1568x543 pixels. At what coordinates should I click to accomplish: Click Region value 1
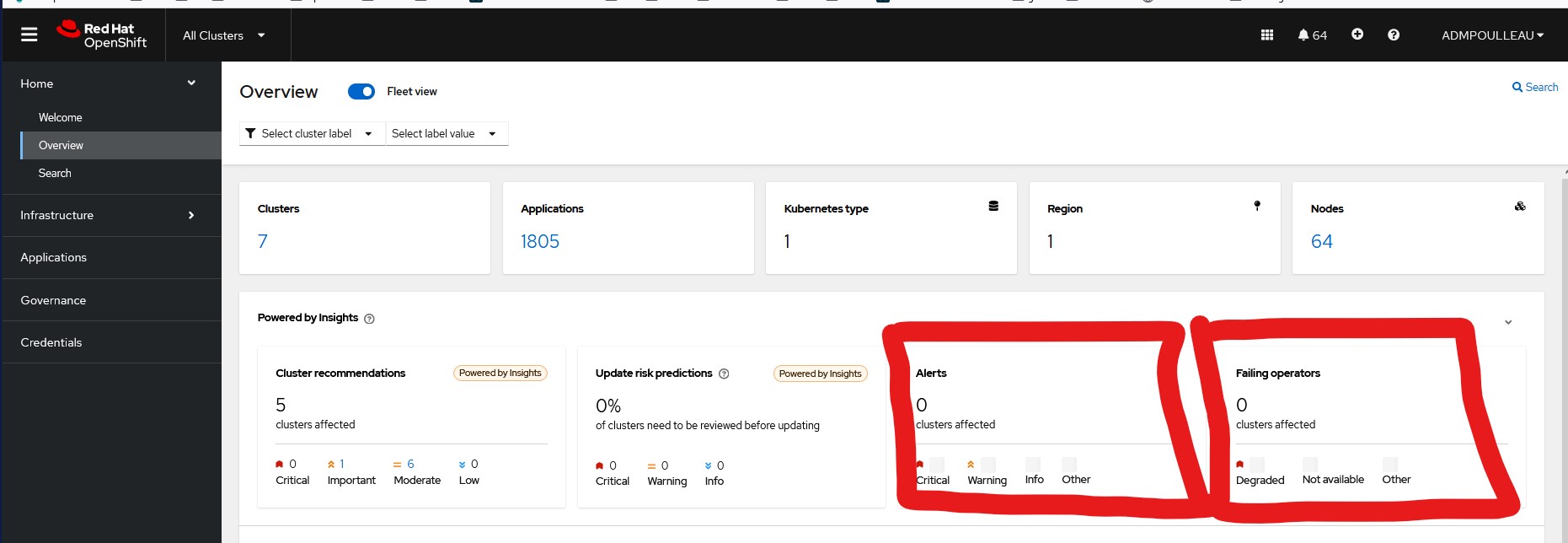(1051, 241)
